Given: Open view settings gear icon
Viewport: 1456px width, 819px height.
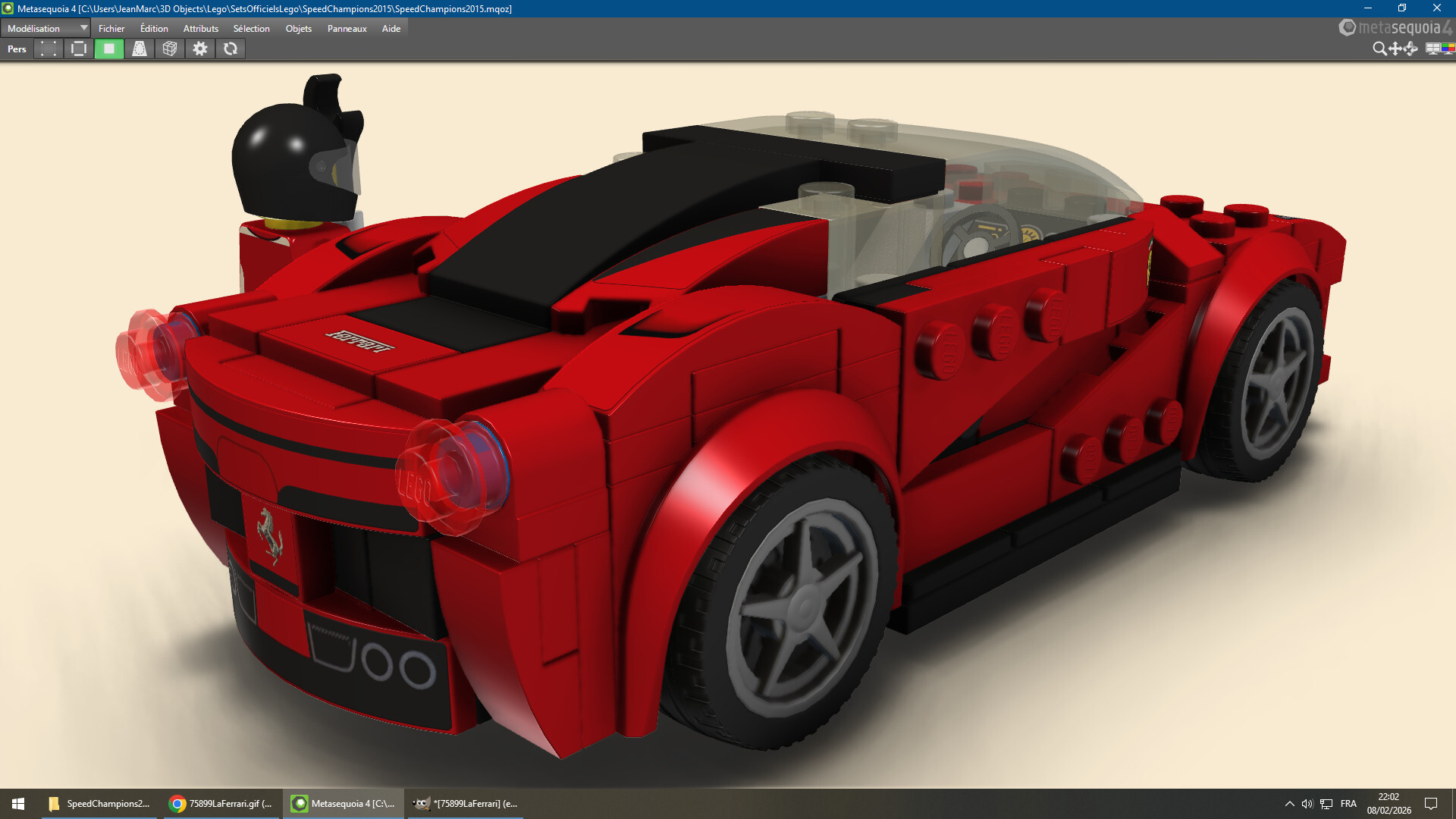Looking at the screenshot, I should 200,49.
